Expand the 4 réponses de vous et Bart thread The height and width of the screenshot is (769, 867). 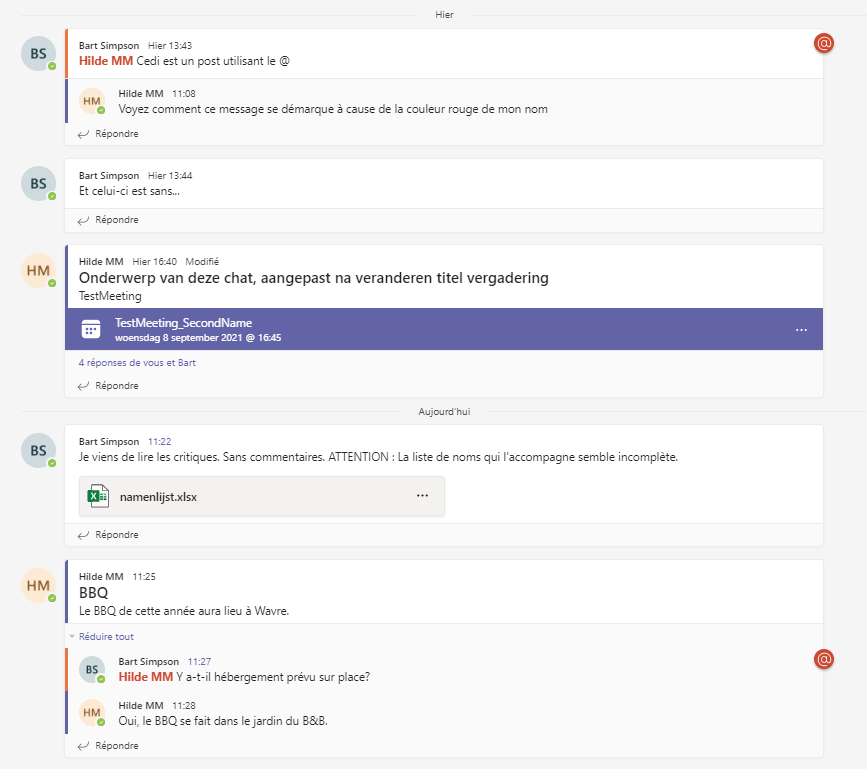click(x=137, y=363)
